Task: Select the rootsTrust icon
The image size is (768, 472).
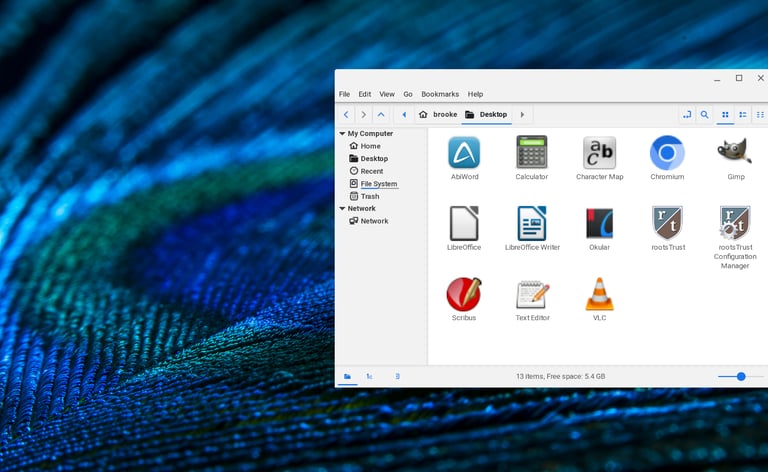Action: pyautogui.click(x=667, y=223)
